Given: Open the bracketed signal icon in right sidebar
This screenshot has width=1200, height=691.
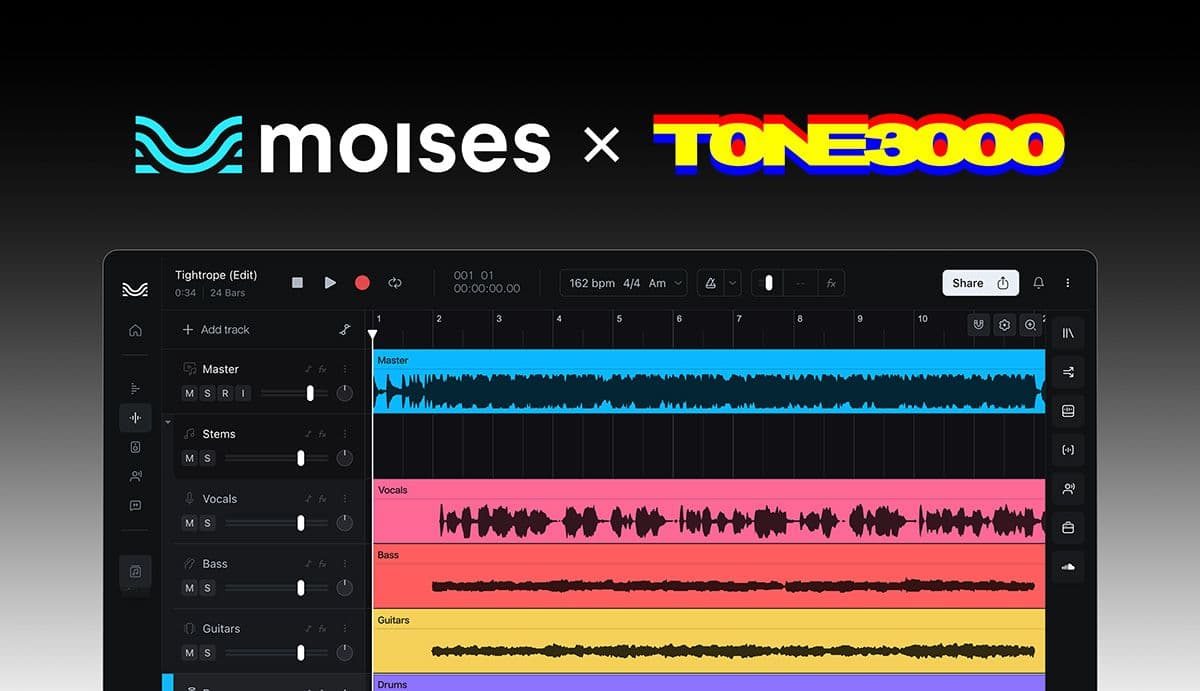Looking at the screenshot, I should click(x=1068, y=450).
